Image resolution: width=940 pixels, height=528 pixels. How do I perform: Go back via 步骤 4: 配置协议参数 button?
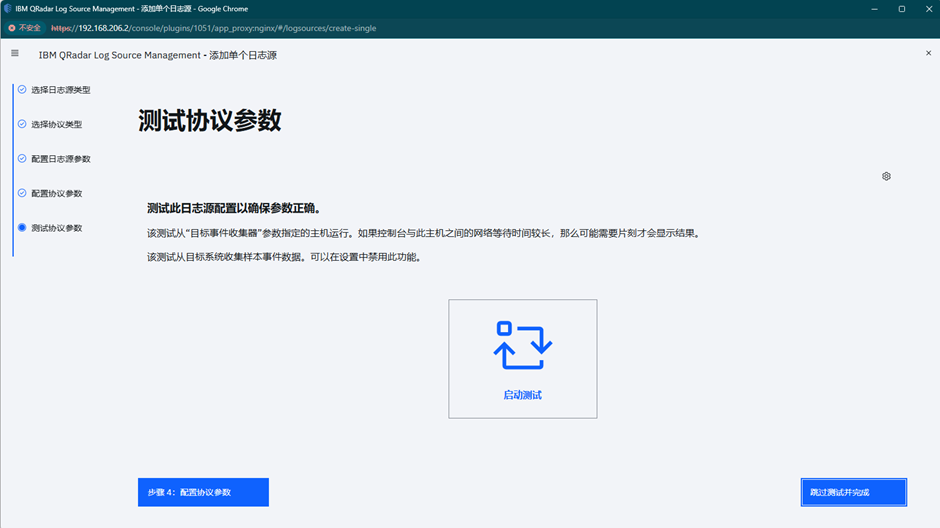point(203,492)
